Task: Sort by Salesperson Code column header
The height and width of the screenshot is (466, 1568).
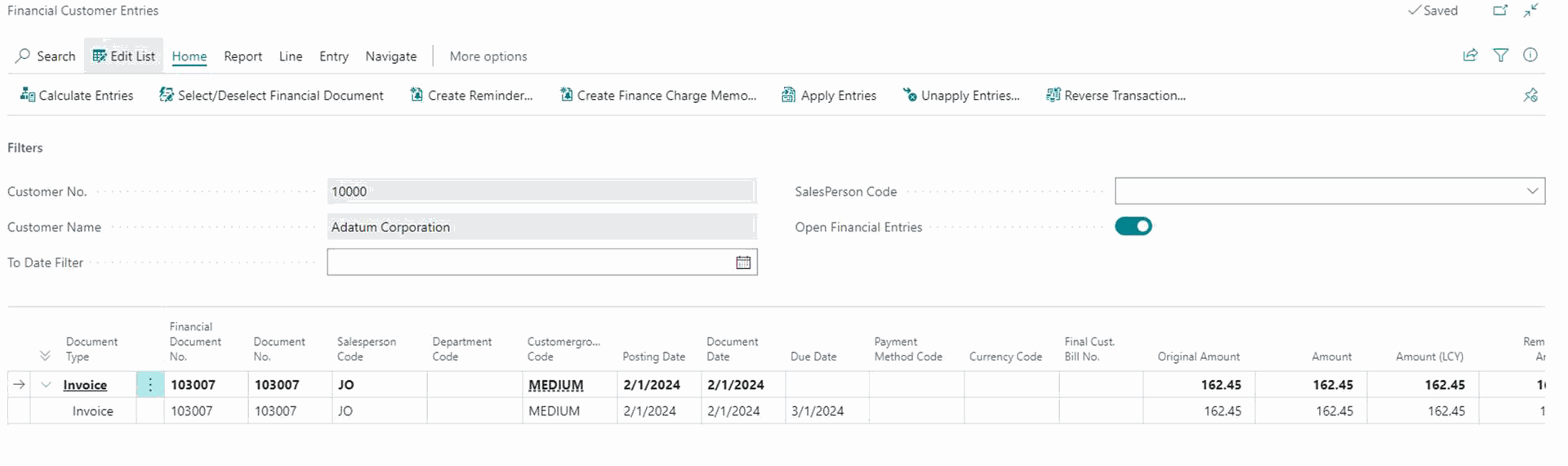Action: (367, 349)
